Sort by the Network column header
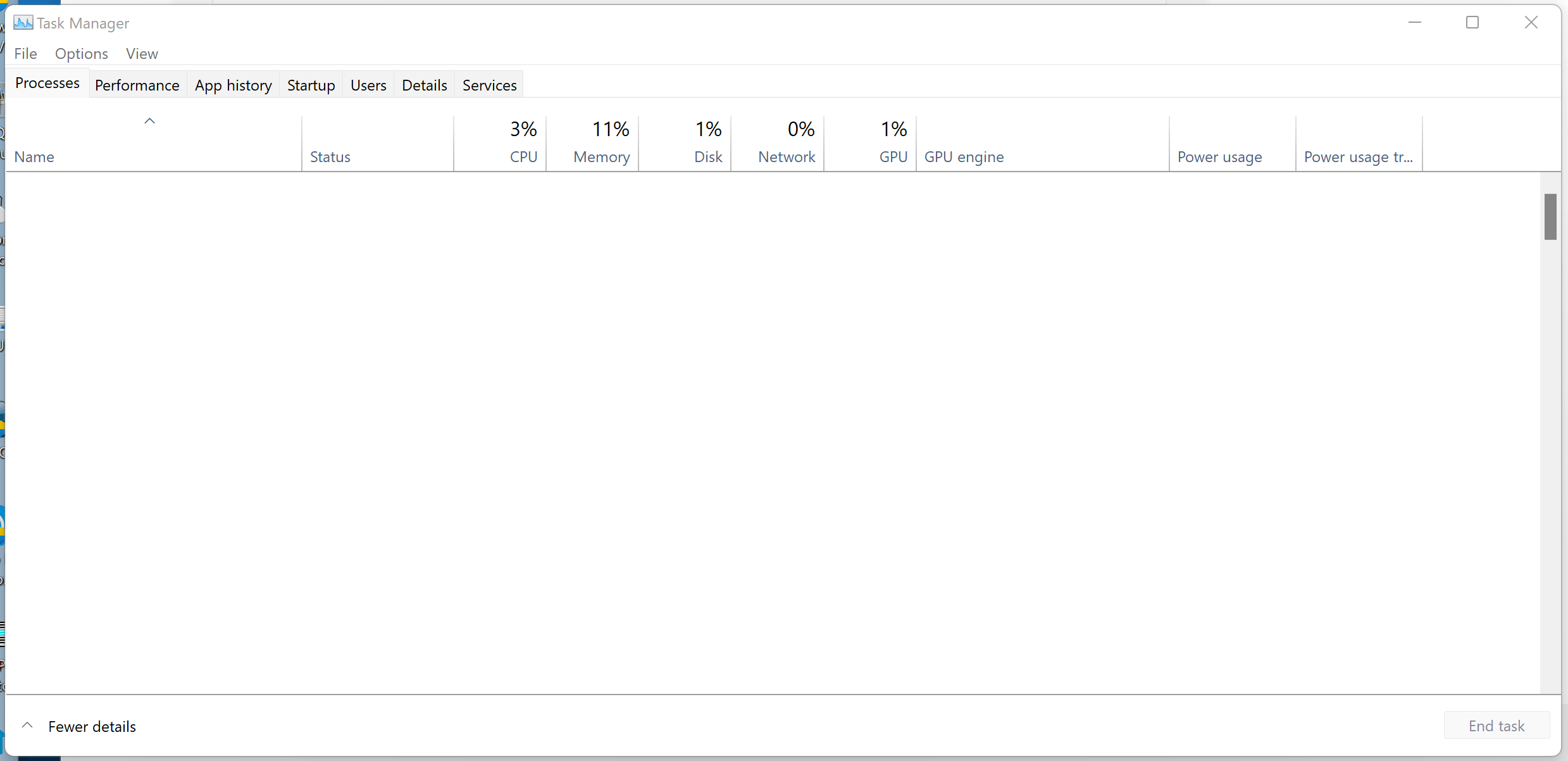This screenshot has width=1568, height=761. pyautogui.click(x=778, y=143)
